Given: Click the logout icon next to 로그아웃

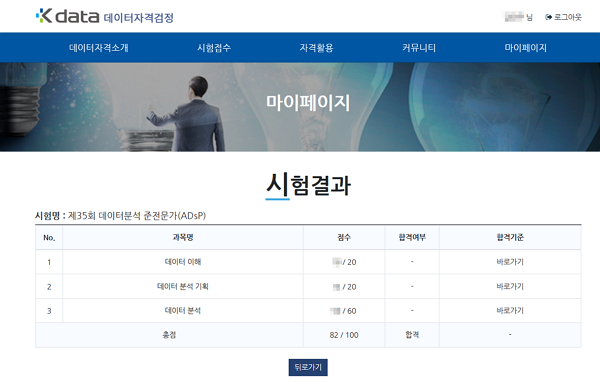Looking at the screenshot, I should point(548,17).
